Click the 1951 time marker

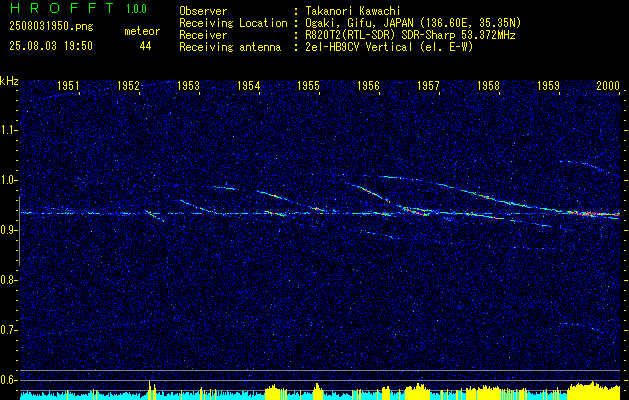point(68,85)
